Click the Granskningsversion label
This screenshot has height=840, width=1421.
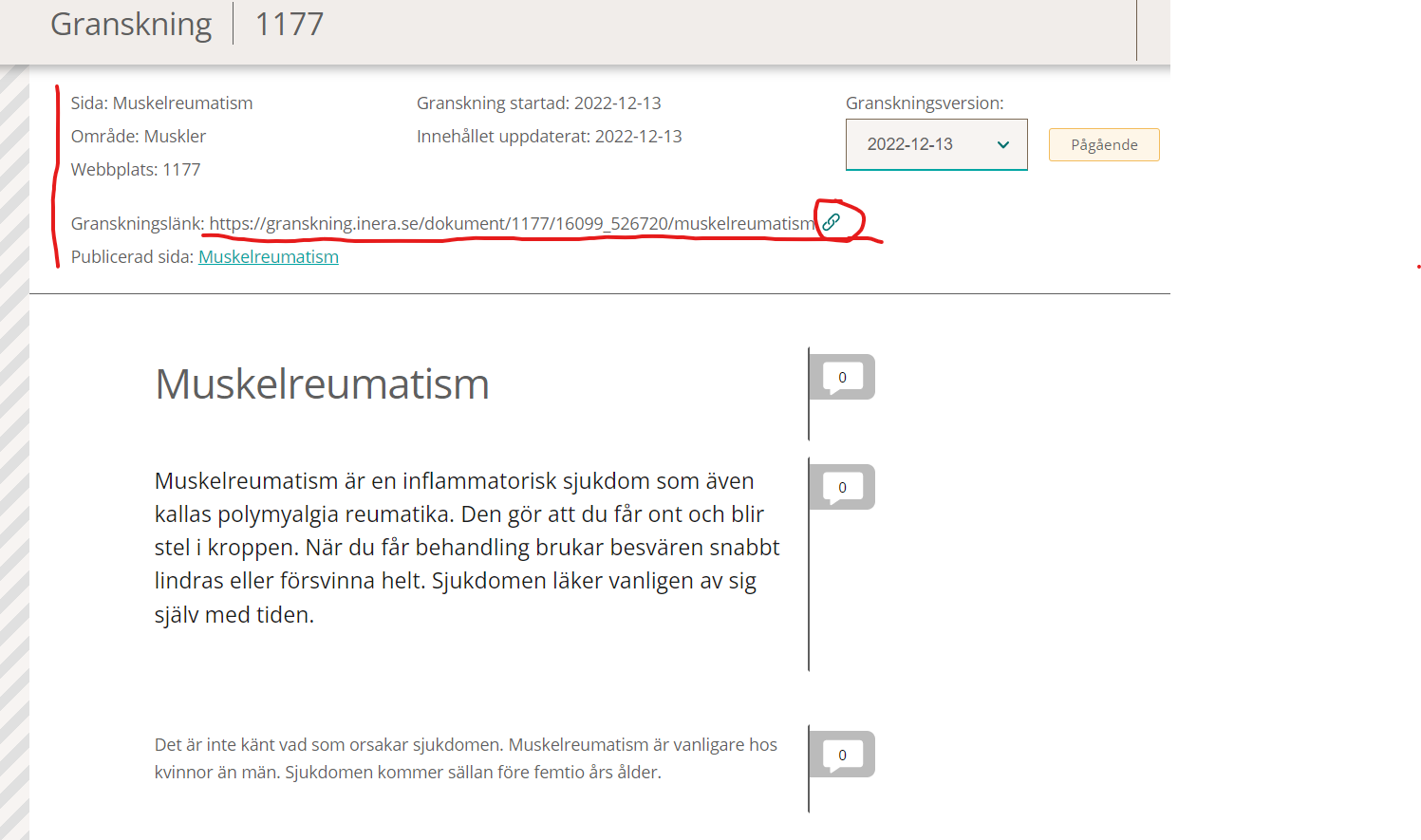(x=924, y=103)
